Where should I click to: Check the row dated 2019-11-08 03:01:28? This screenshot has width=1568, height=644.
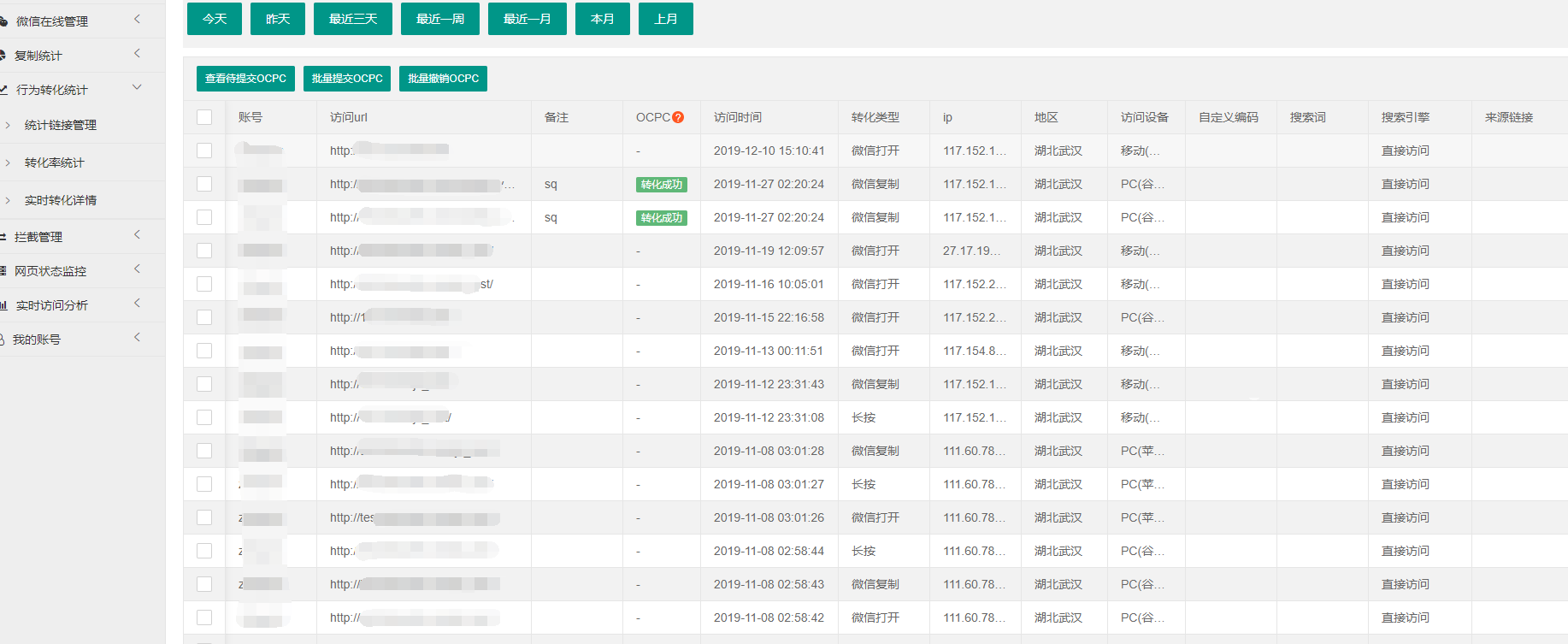204,451
